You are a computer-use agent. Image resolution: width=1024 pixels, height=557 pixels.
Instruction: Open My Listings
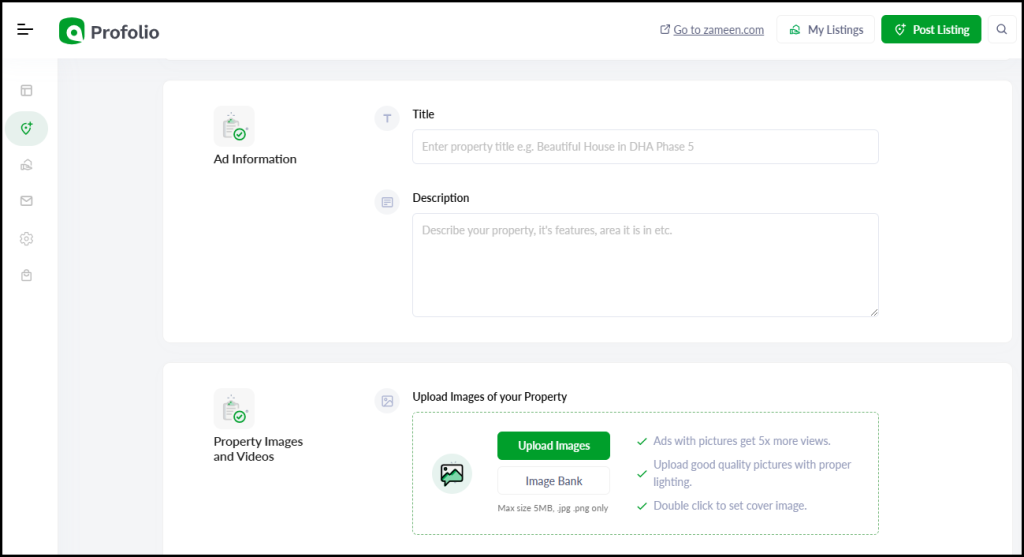pyautogui.click(x=825, y=29)
